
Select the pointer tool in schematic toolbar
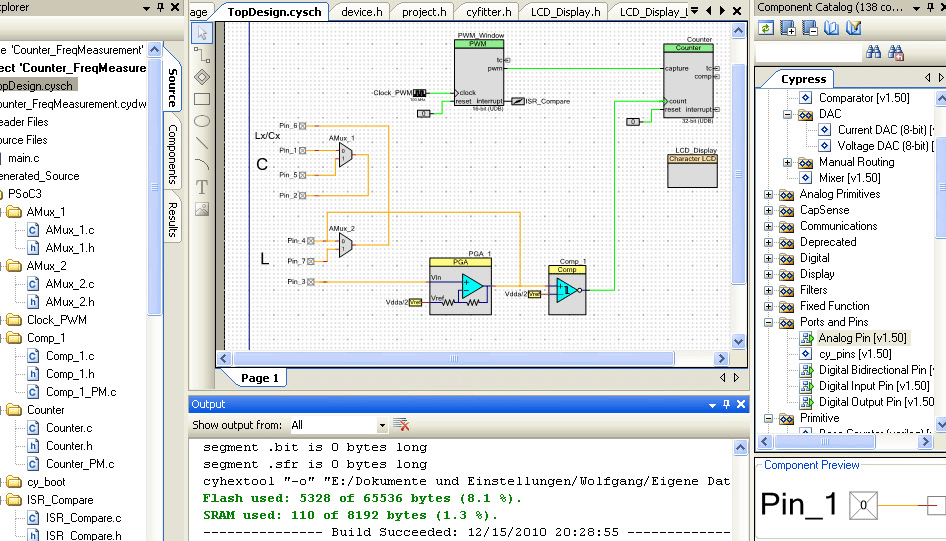(x=202, y=33)
